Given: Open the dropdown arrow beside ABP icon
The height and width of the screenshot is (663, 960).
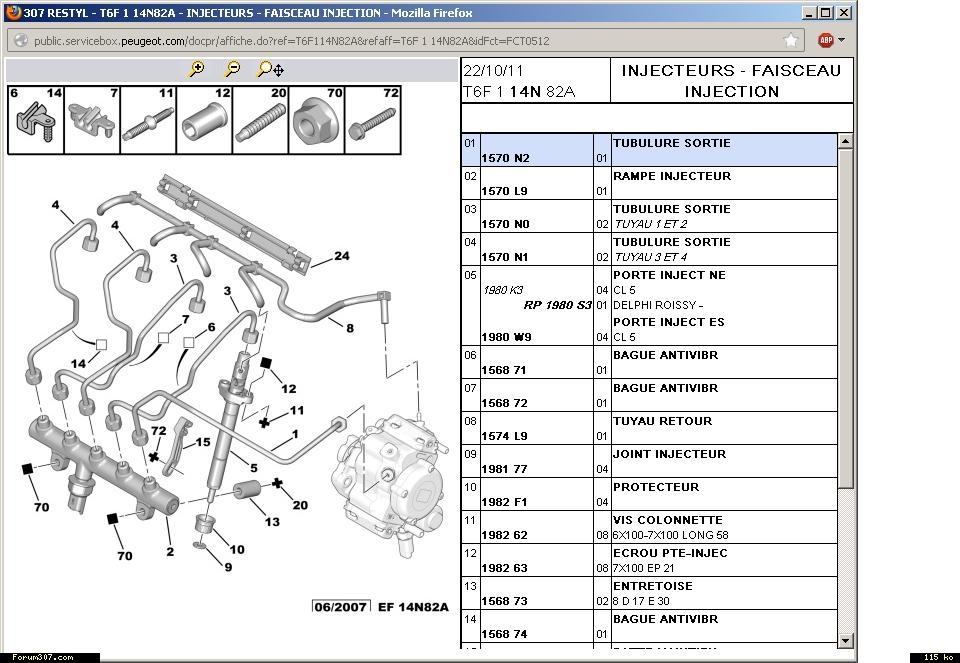Looking at the screenshot, I should click(841, 40).
